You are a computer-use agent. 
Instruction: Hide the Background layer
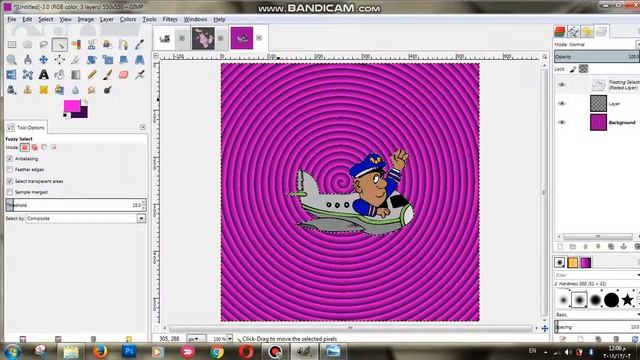562,122
